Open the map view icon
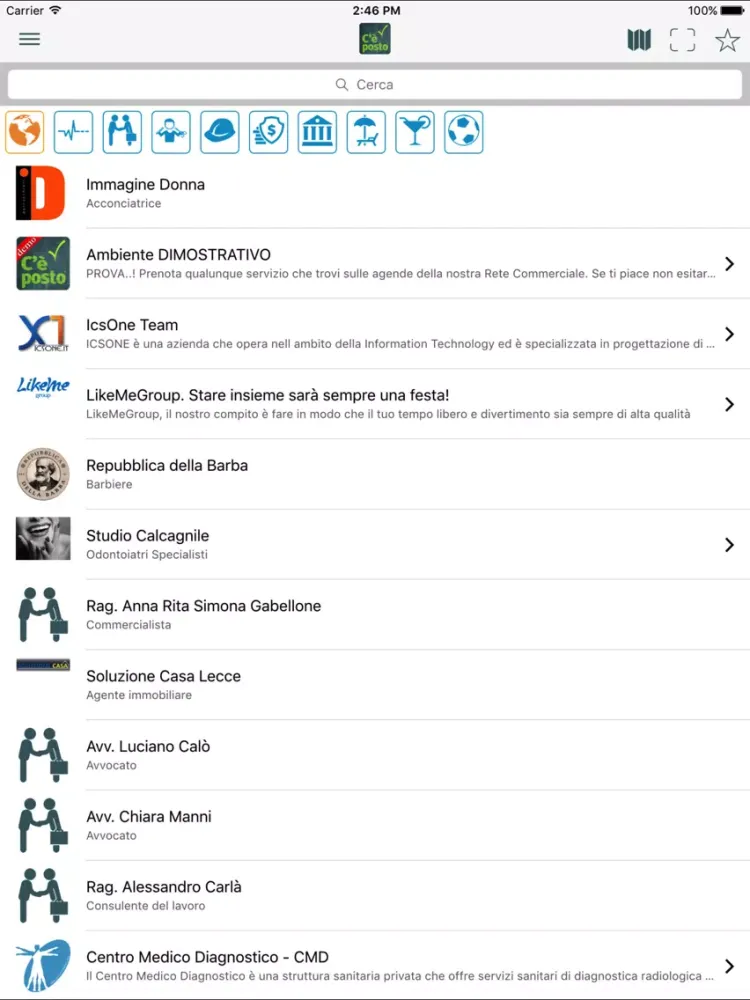Image resolution: width=750 pixels, height=1000 pixels. 639,40
